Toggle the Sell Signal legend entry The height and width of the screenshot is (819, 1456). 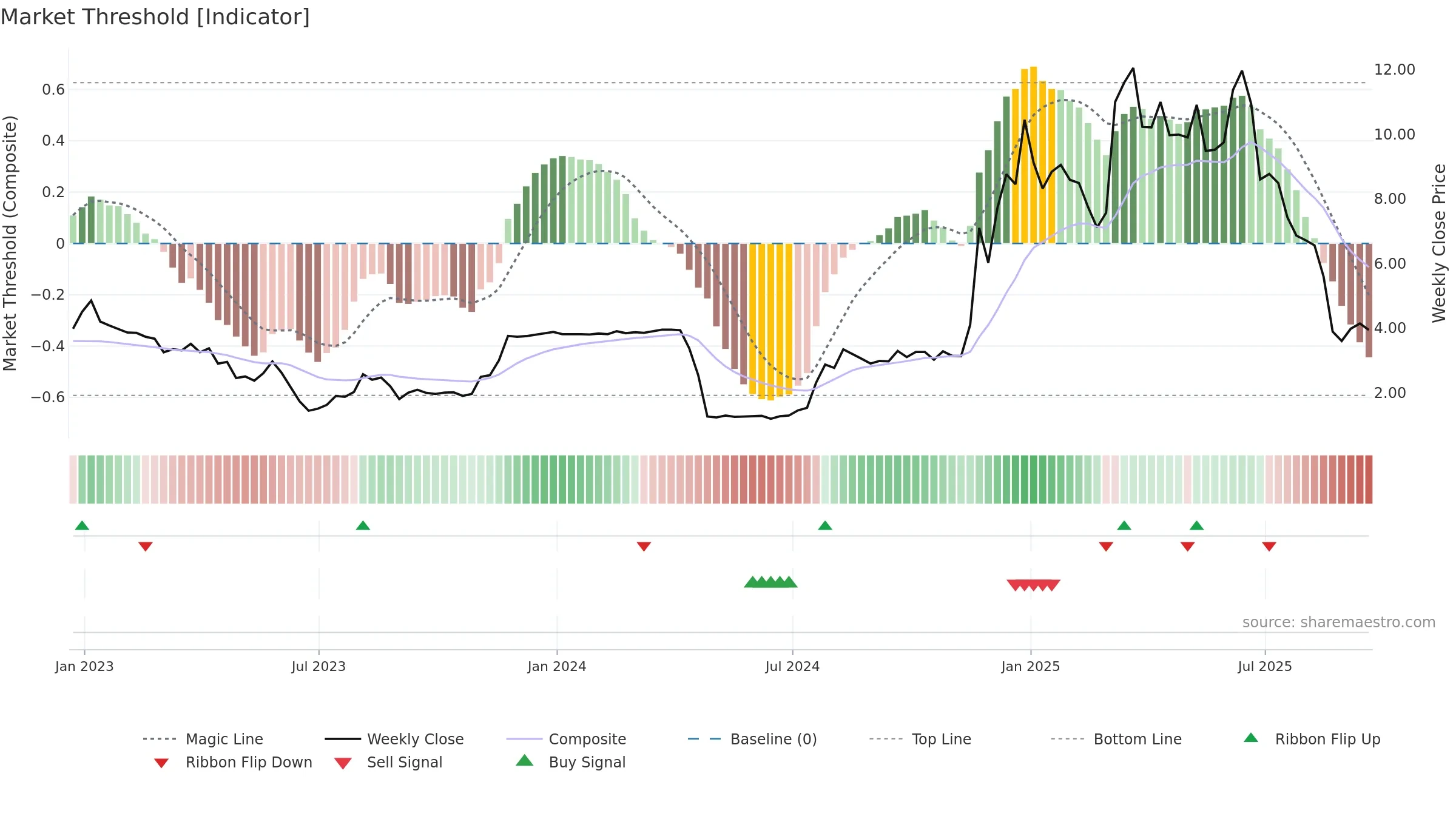[388, 762]
